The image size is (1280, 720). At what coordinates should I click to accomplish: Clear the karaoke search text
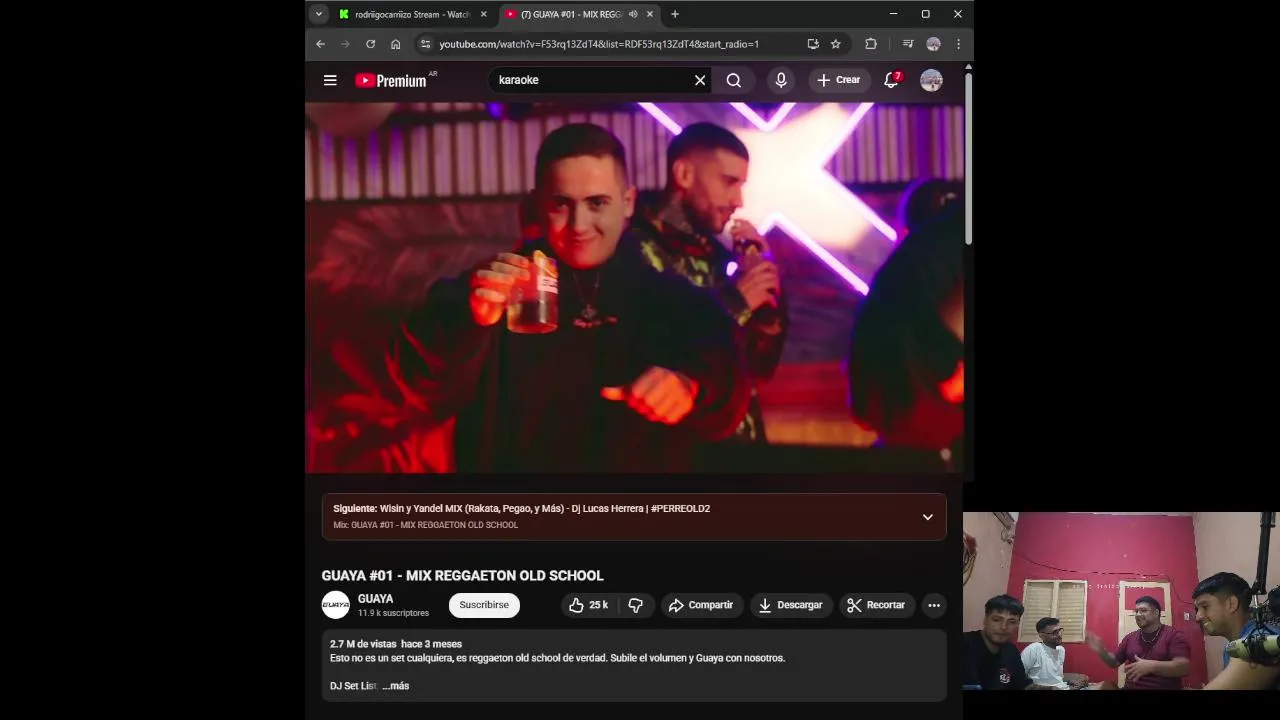[x=700, y=80]
